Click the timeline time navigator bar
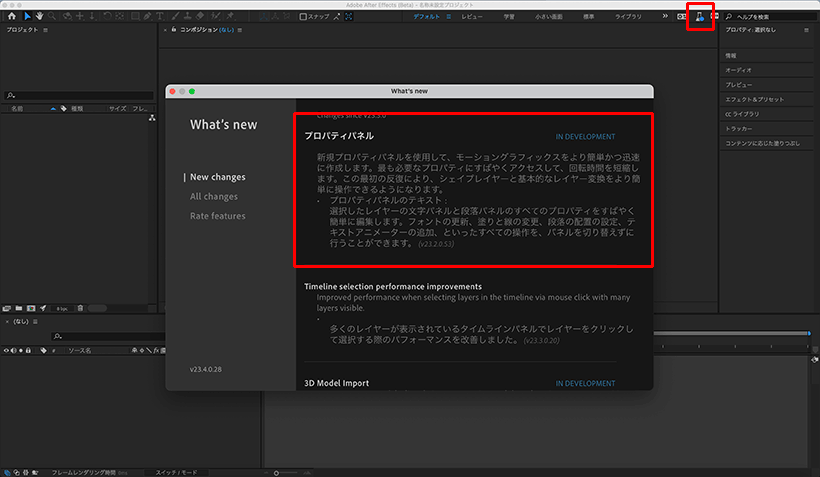 click(x=732, y=333)
